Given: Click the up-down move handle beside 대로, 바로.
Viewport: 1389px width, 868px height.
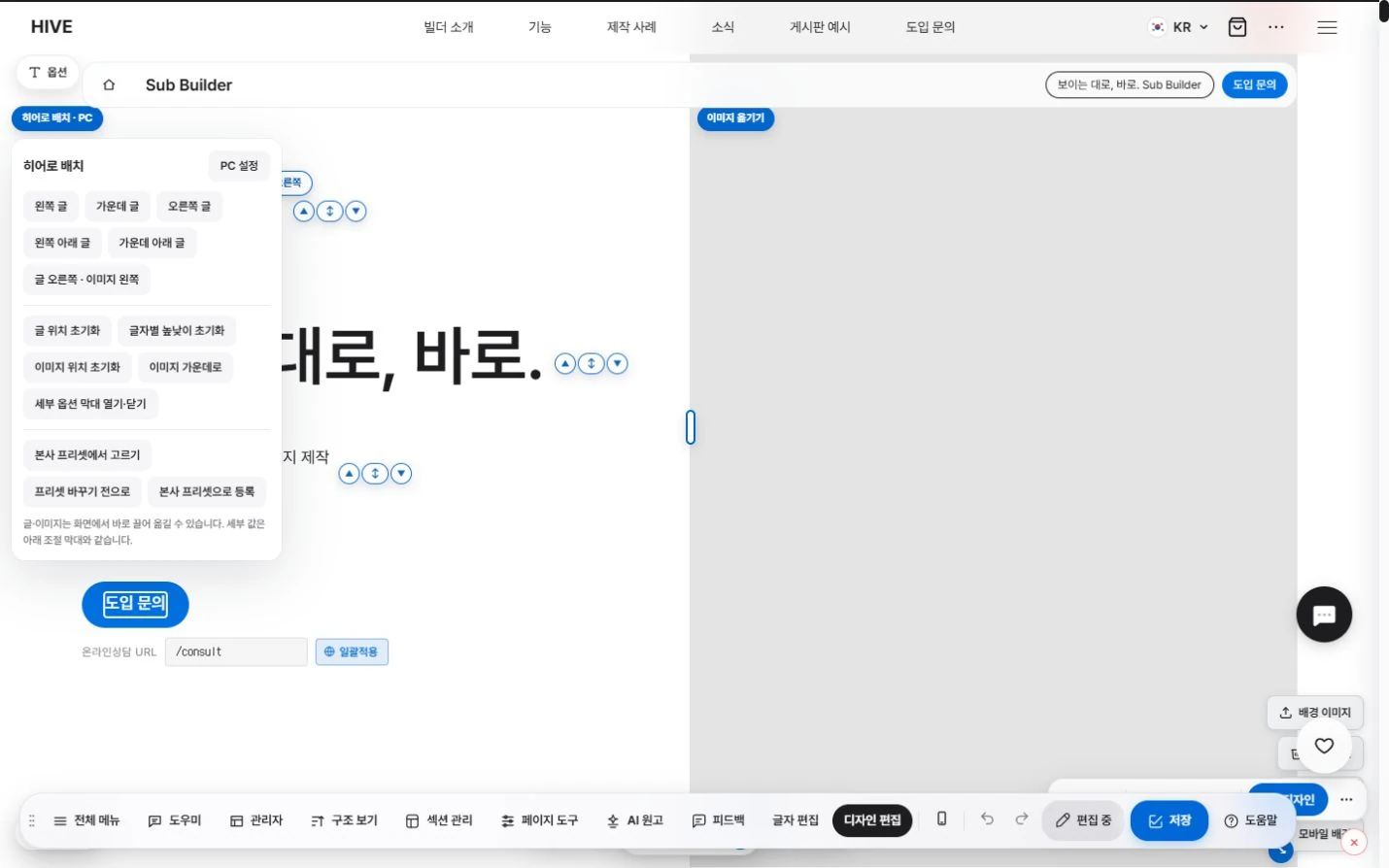Looking at the screenshot, I should click(x=592, y=363).
